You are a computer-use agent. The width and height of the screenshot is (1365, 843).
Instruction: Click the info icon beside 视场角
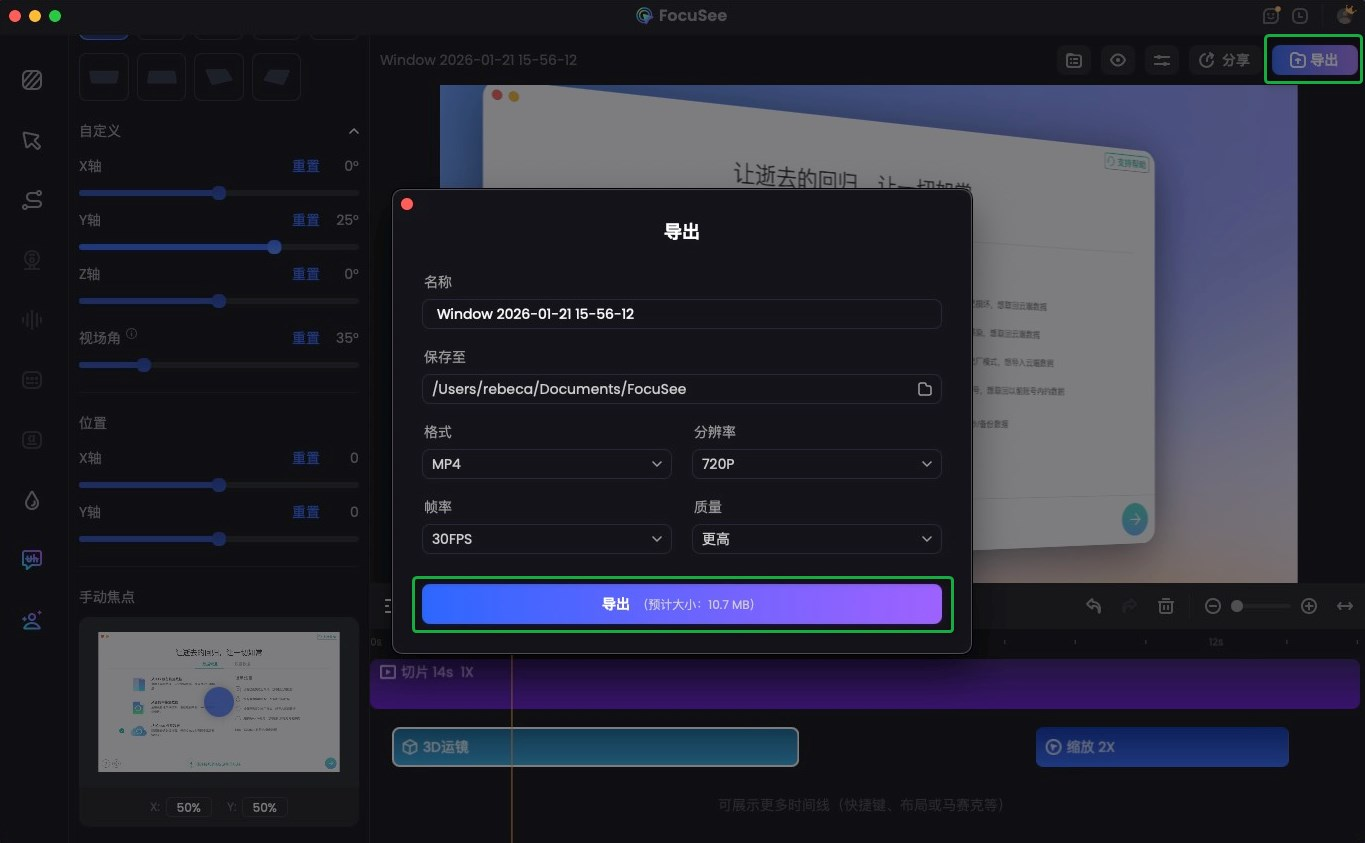[x=132, y=335]
